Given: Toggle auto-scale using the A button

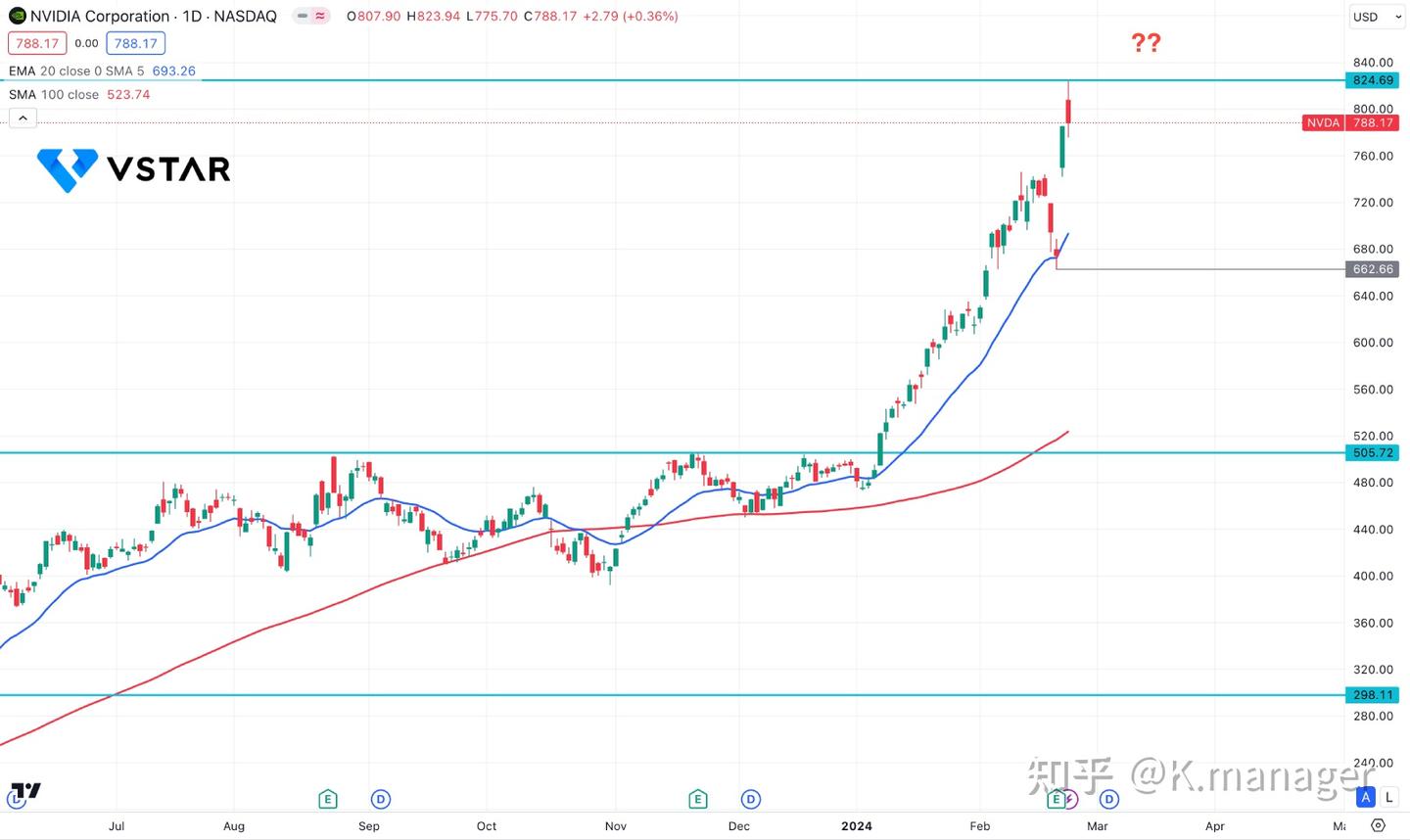Looking at the screenshot, I should (1365, 797).
